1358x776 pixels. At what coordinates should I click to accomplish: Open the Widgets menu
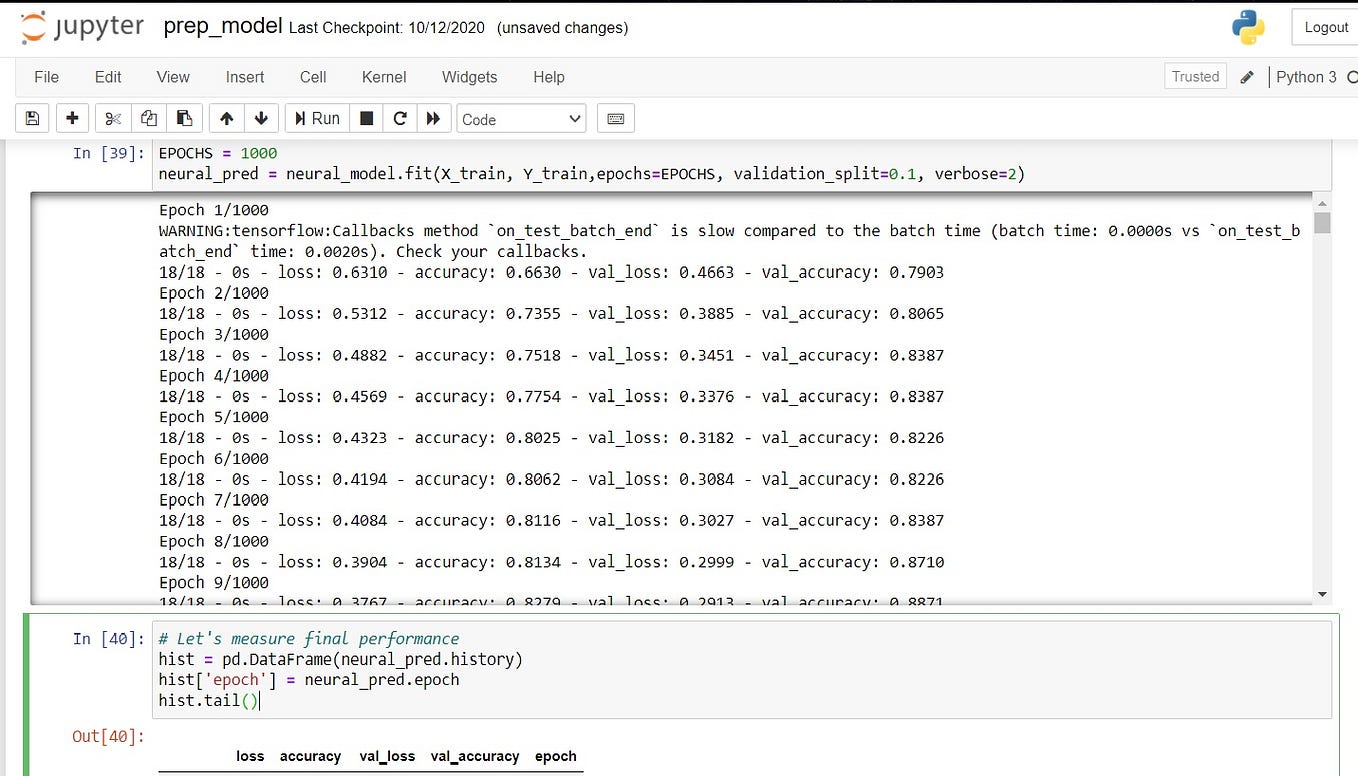(469, 77)
